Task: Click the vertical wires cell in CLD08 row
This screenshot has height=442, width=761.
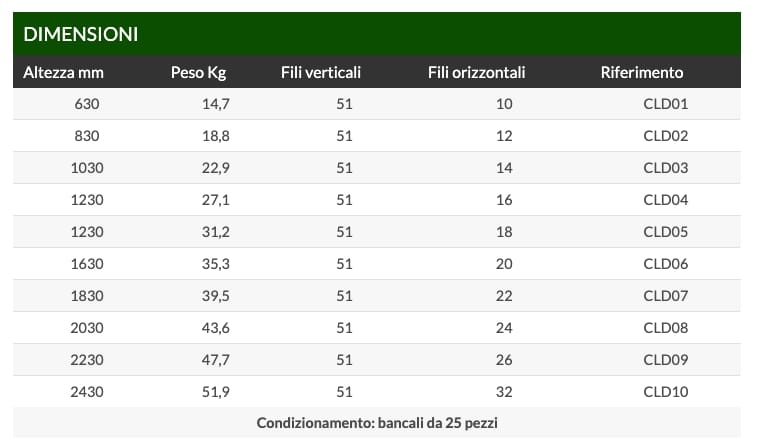Action: pos(344,328)
